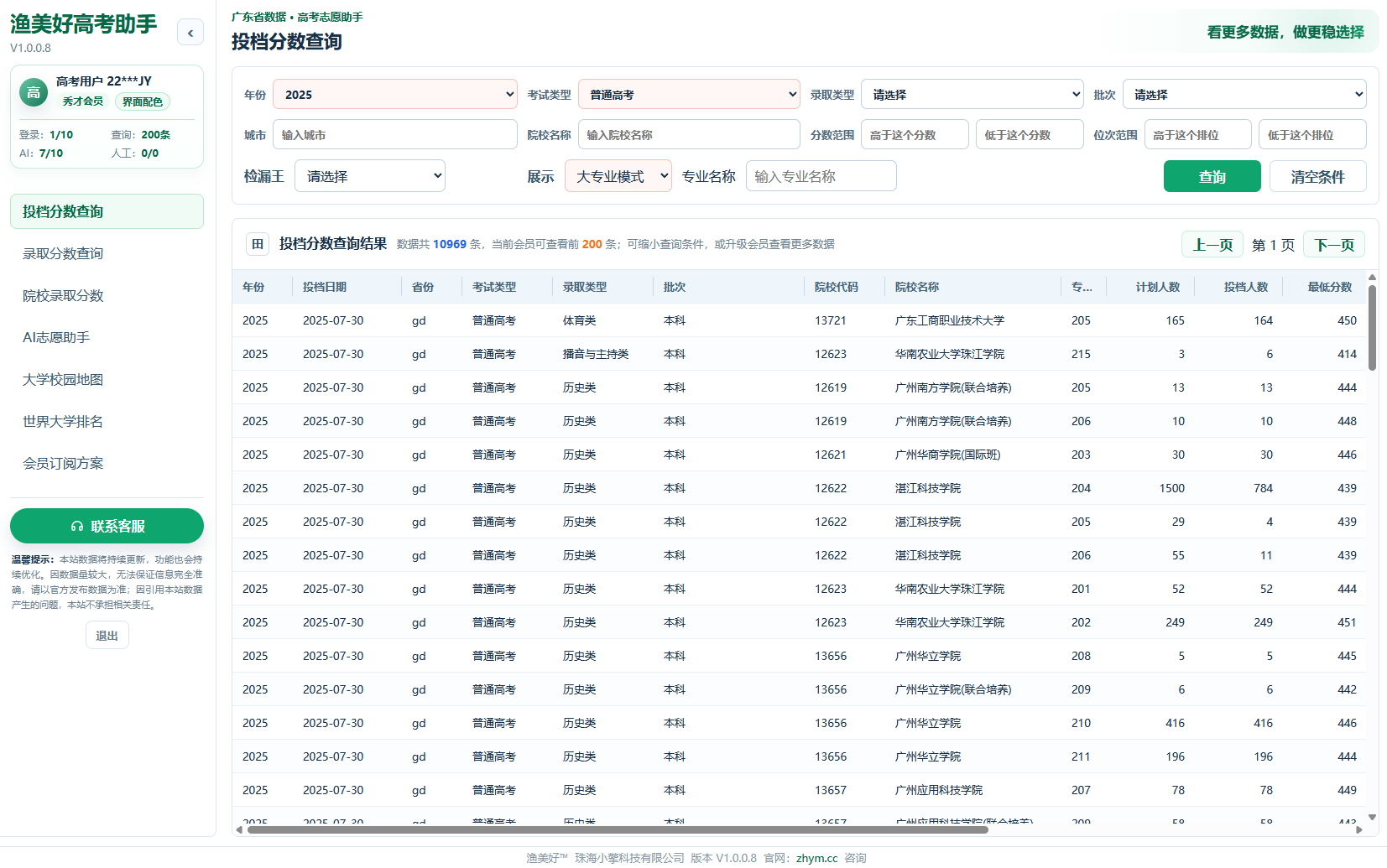Screen dimensions: 1387x868
Task: Click the 广州应用科技学院 row with code 207
Action: tap(800, 790)
